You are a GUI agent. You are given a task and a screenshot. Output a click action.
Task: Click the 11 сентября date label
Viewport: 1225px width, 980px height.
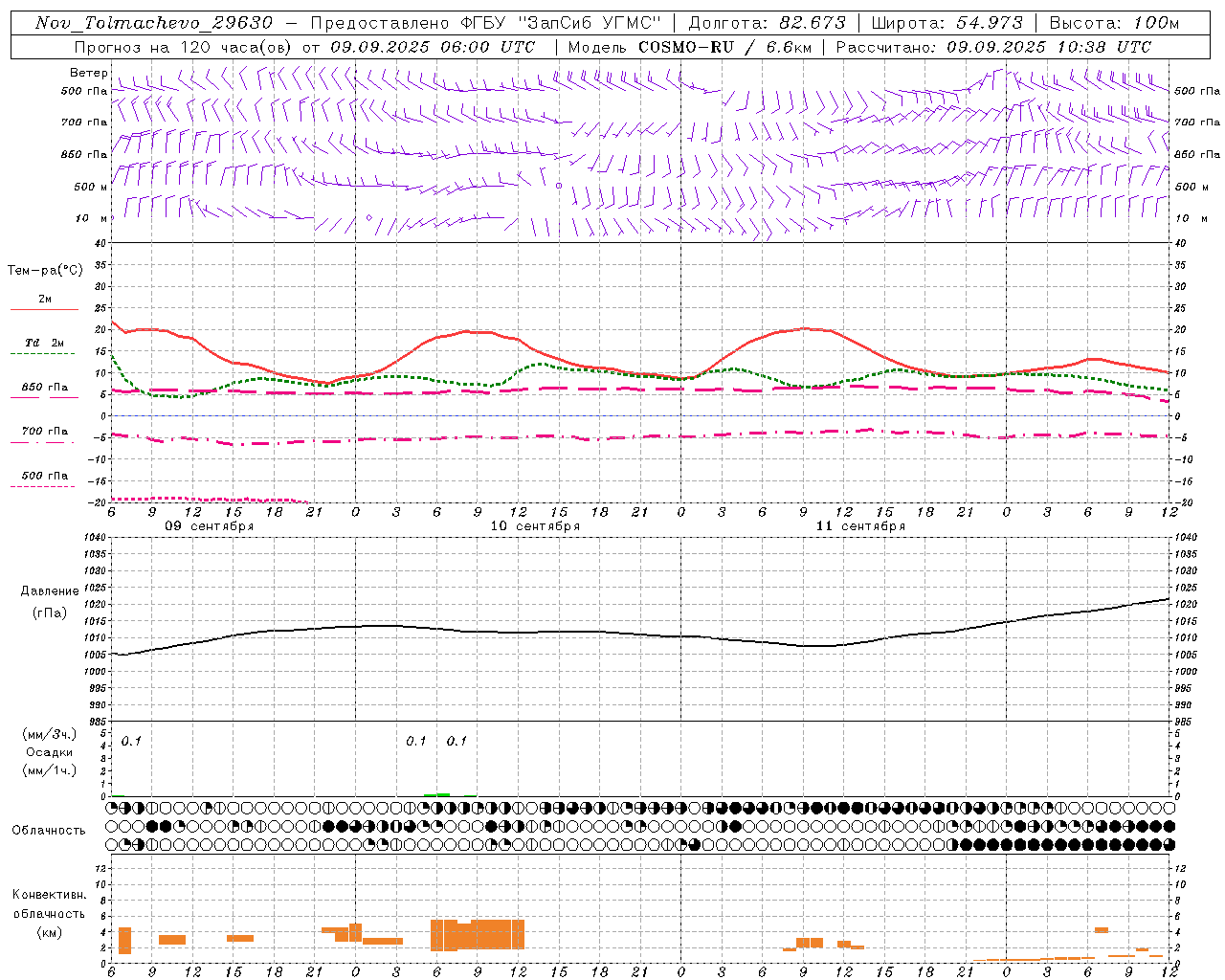click(x=860, y=526)
